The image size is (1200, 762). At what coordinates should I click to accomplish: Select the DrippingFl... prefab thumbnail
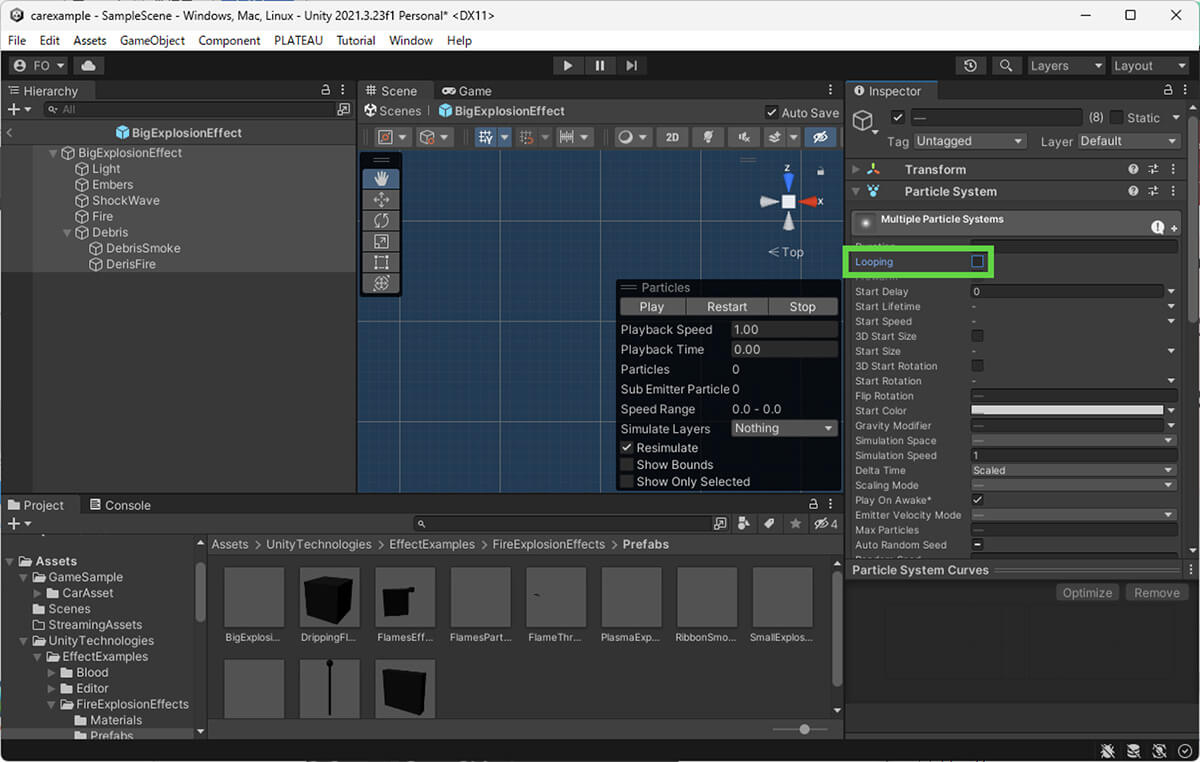[329, 598]
